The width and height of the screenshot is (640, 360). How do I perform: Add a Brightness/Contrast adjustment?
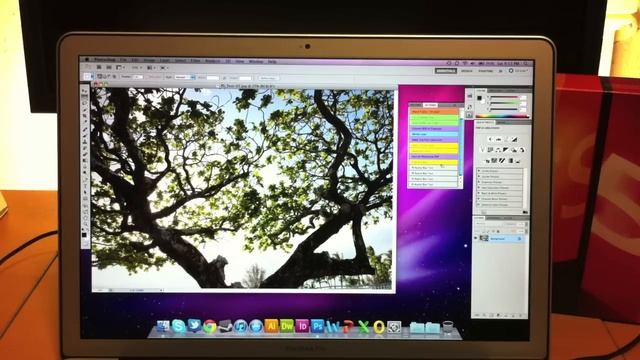click(490, 139)
